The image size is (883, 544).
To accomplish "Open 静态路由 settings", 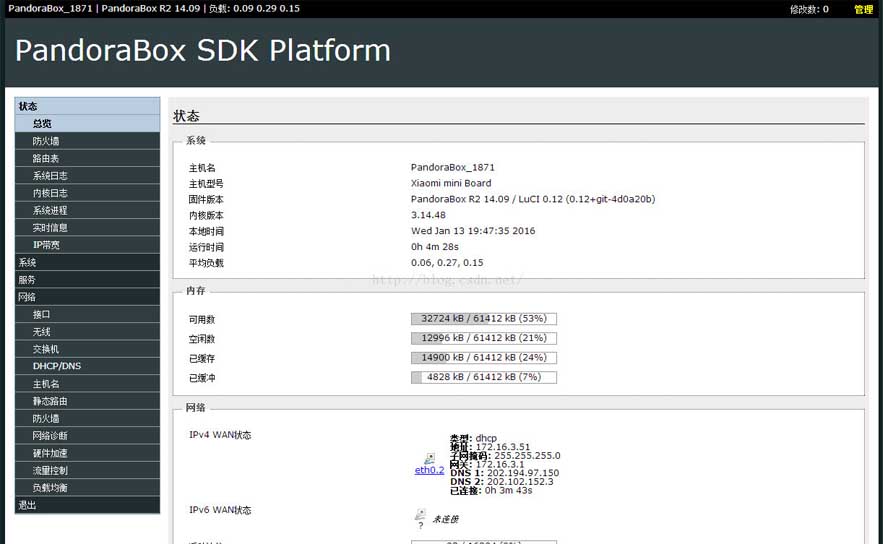I will coord(87,401).
